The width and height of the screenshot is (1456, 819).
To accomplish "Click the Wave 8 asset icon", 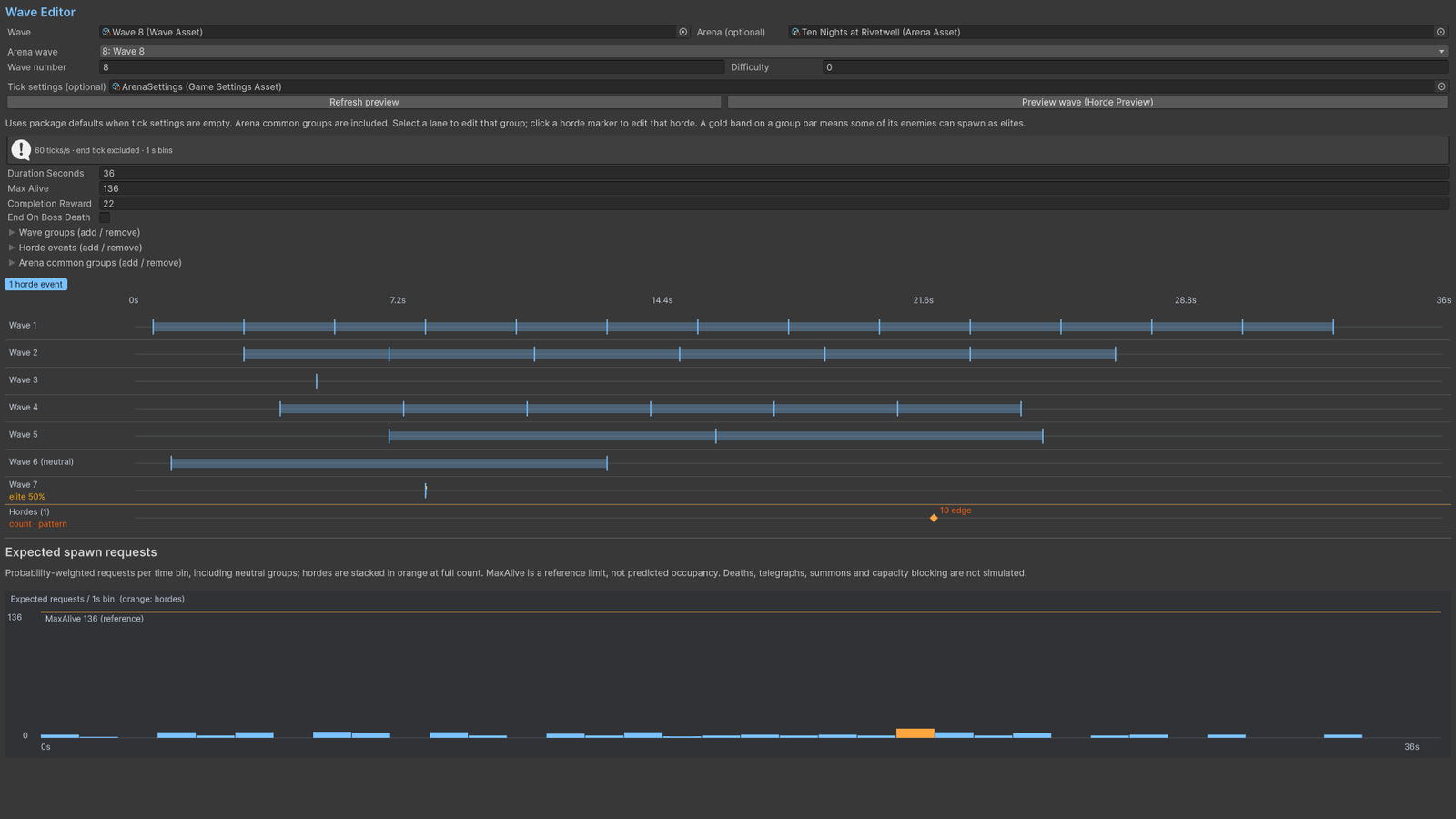I will coord(106,32).
